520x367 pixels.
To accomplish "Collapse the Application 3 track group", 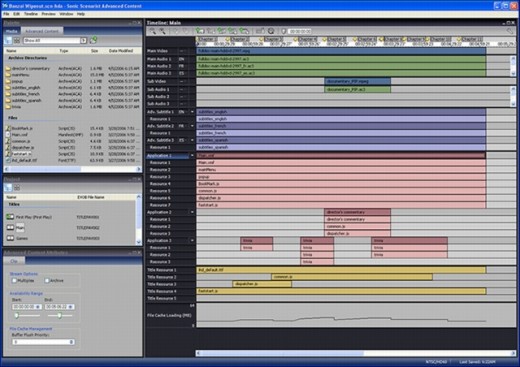I will click(192, 240).
